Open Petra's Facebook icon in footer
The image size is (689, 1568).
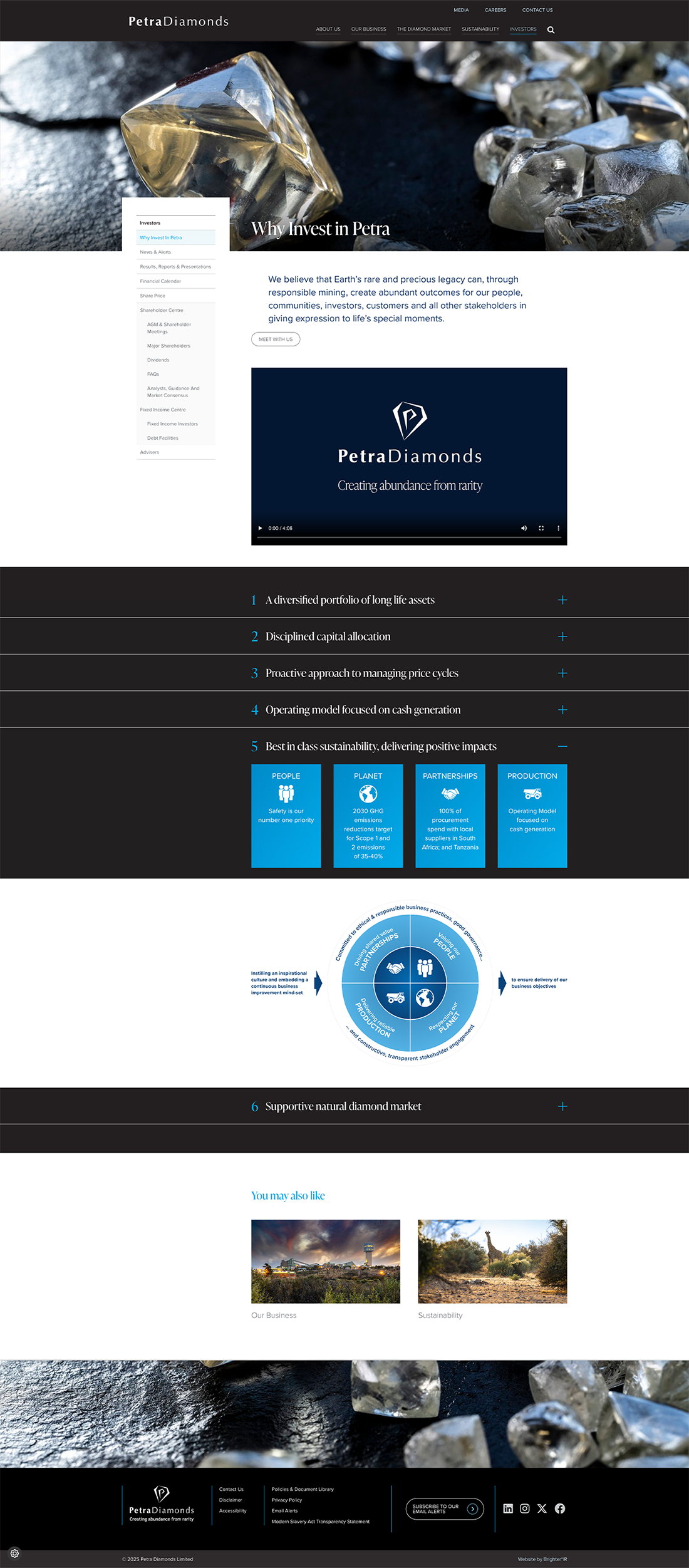tap(560, 1508)
